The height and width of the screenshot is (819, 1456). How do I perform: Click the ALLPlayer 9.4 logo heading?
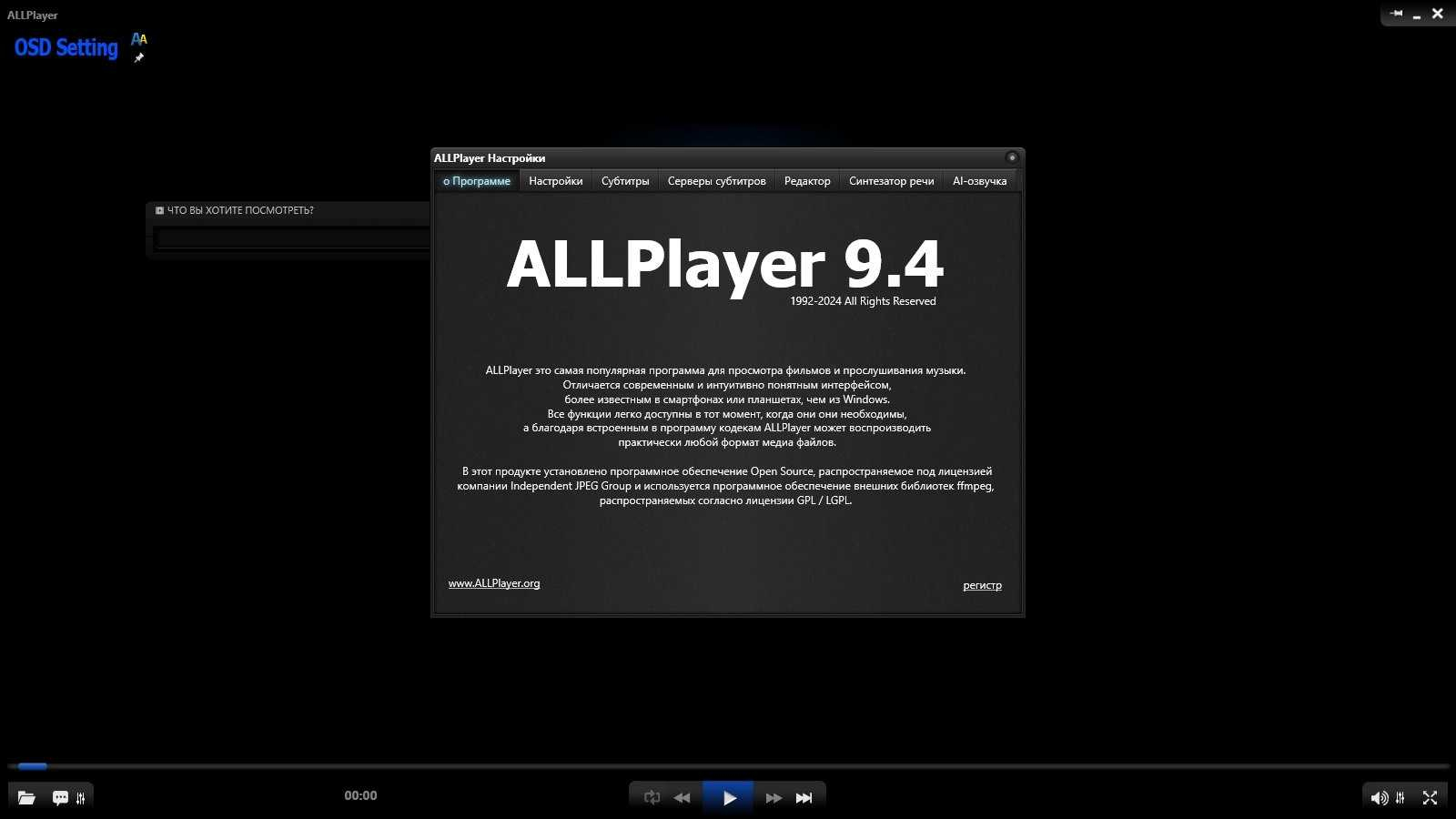tap(725, 264)
